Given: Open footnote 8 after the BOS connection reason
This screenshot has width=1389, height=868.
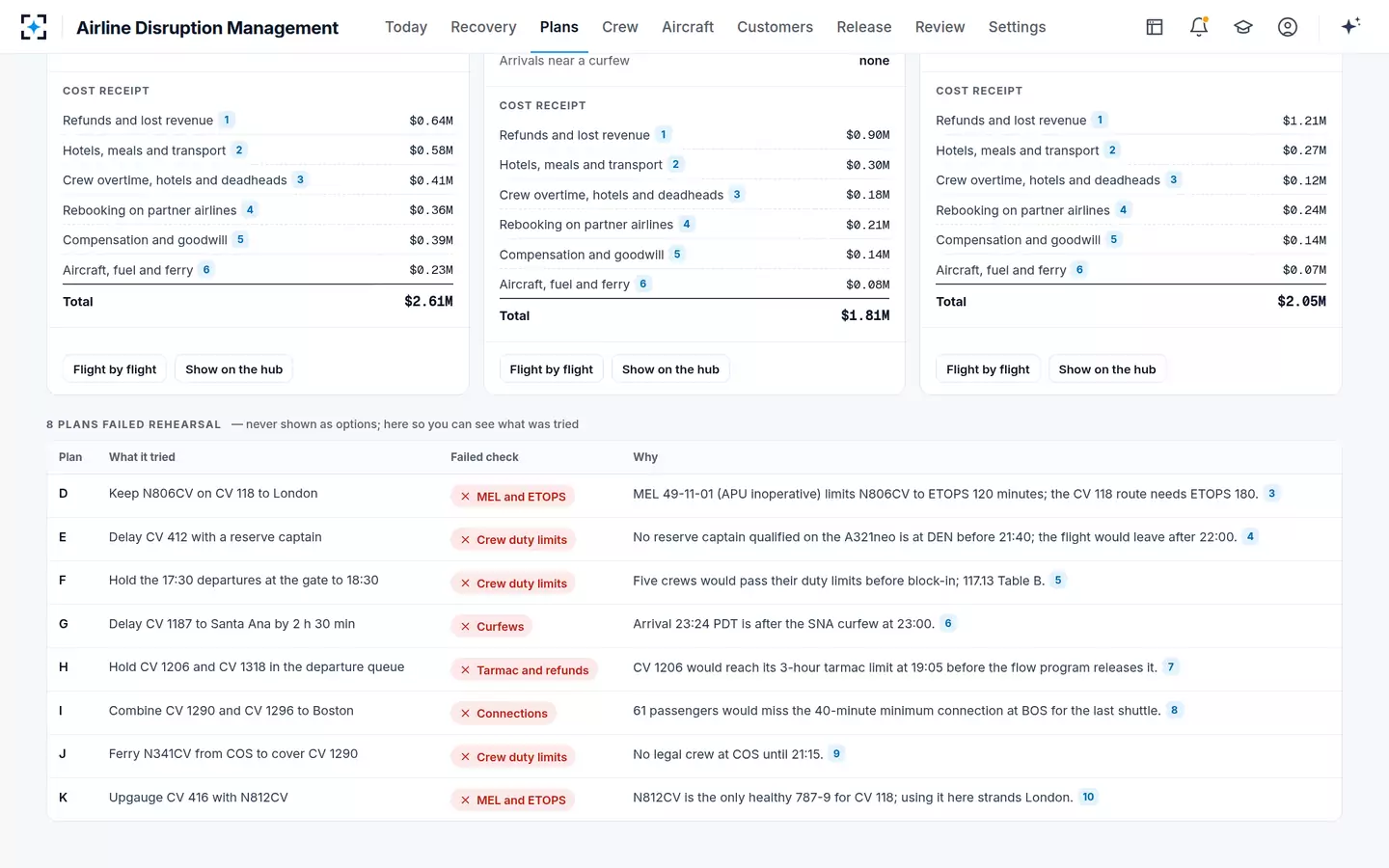Looking at the screenshot, I should click(x=1174, y=711).
